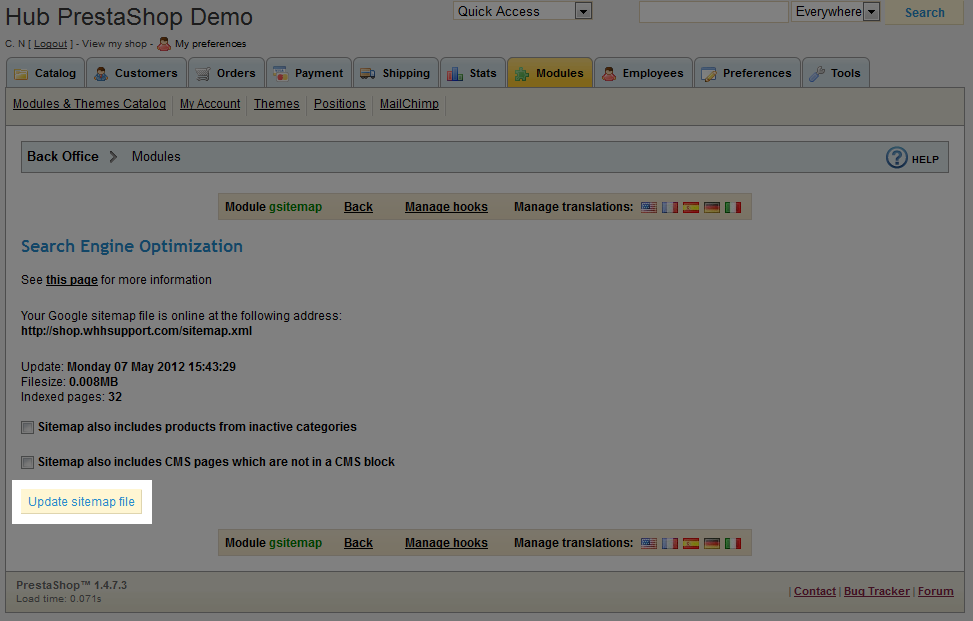The width and height of the screenshot is (973, 621).
Task: Enable products from inactive categories checkbox
Action: (x=27, y=428)
